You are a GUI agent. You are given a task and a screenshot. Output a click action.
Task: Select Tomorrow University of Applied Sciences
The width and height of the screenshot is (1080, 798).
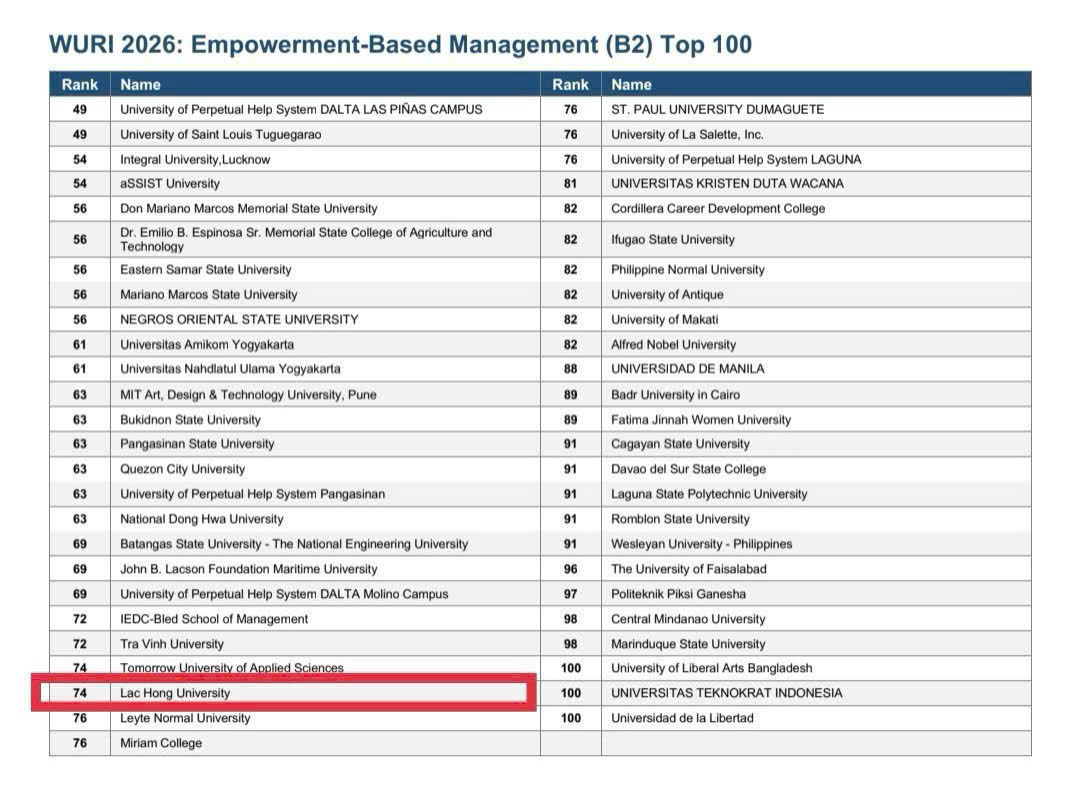click(231, 668)
